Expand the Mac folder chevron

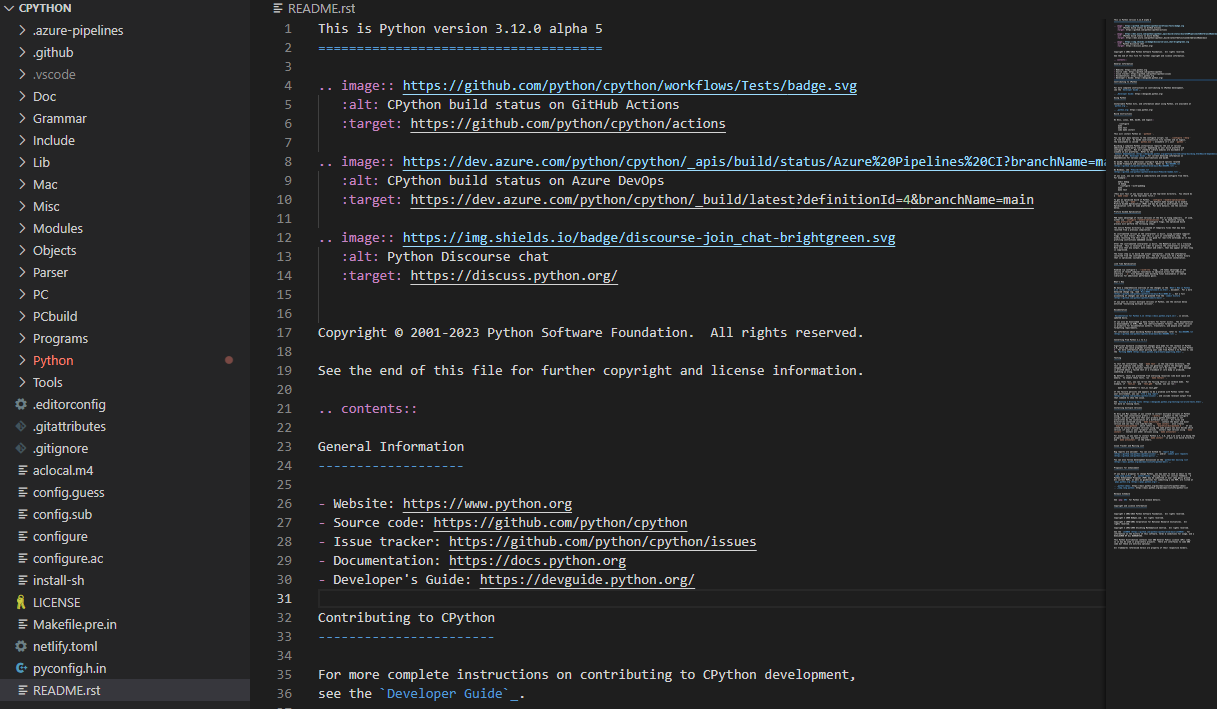coord(22,184)
